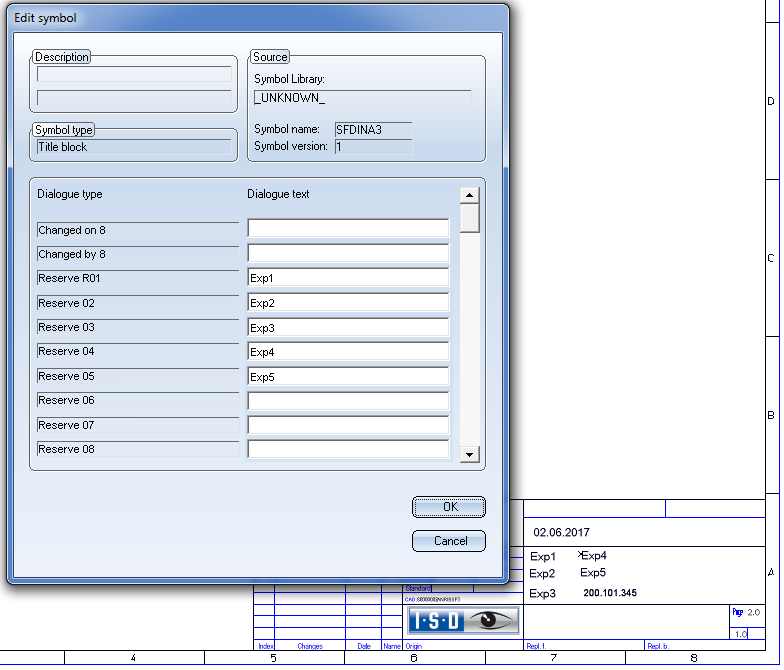Image resolution: width=784 pixels, height=670 pixels.
Task: Click the Reserve 04 field with Exp4
Action: (x=348, y=351)
